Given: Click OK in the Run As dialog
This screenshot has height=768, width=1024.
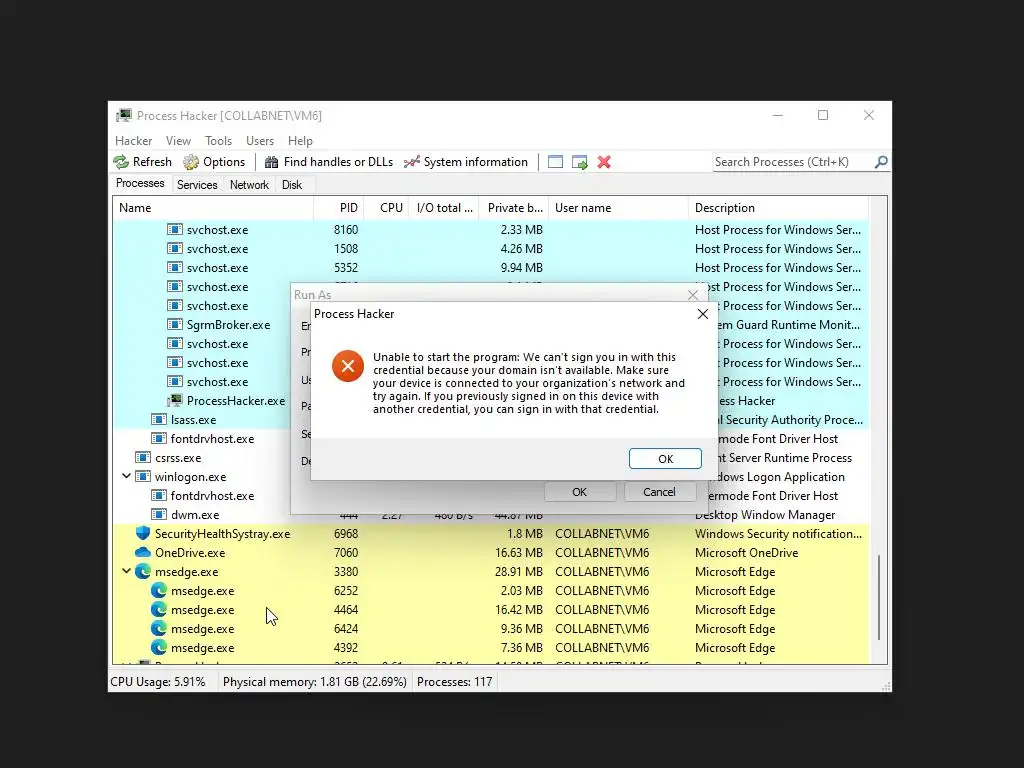Looking at the screenshot, I should 579,492.
